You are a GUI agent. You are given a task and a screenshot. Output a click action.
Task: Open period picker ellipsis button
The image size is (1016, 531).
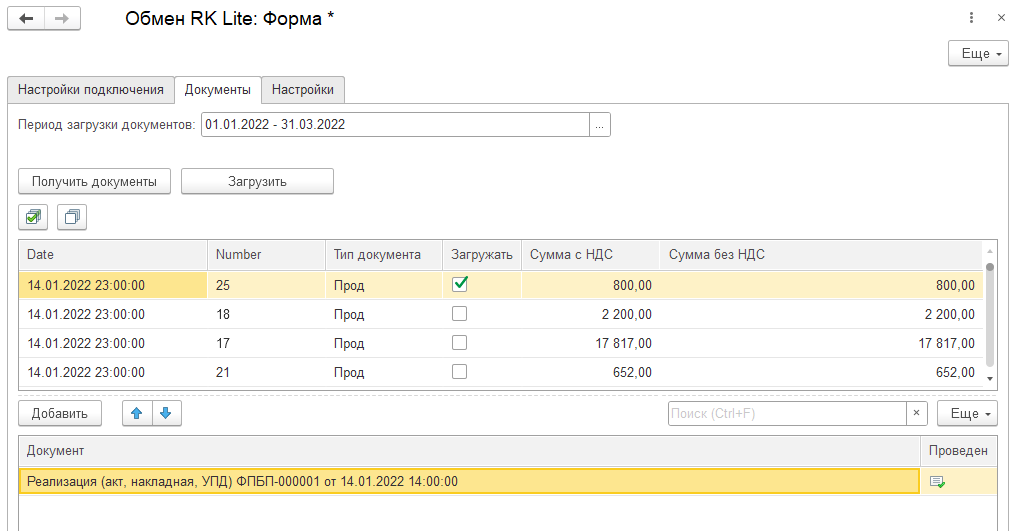click(600, 125)
